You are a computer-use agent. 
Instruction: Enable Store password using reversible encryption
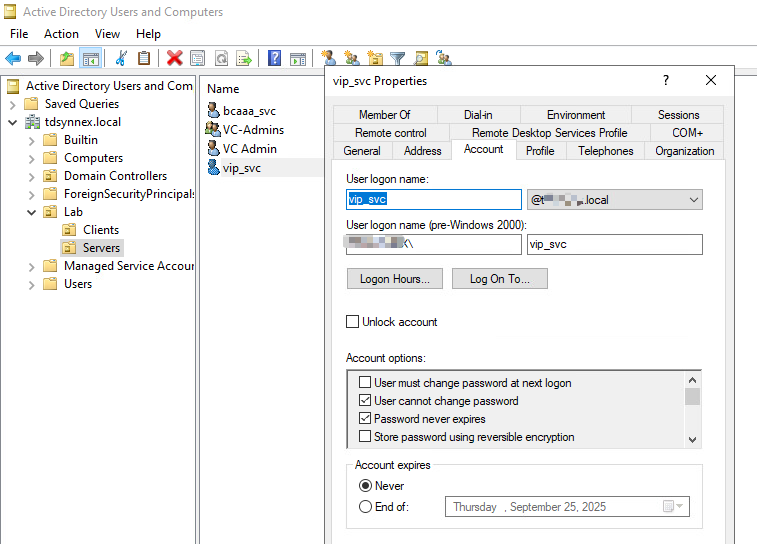tap(365, 436)
